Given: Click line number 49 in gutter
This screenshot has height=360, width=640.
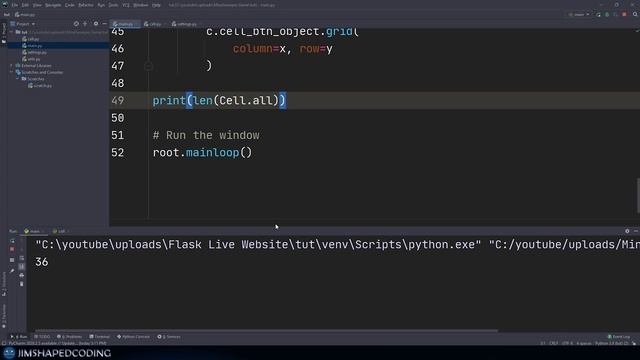Looking at the screenshot, I should 118,100.
